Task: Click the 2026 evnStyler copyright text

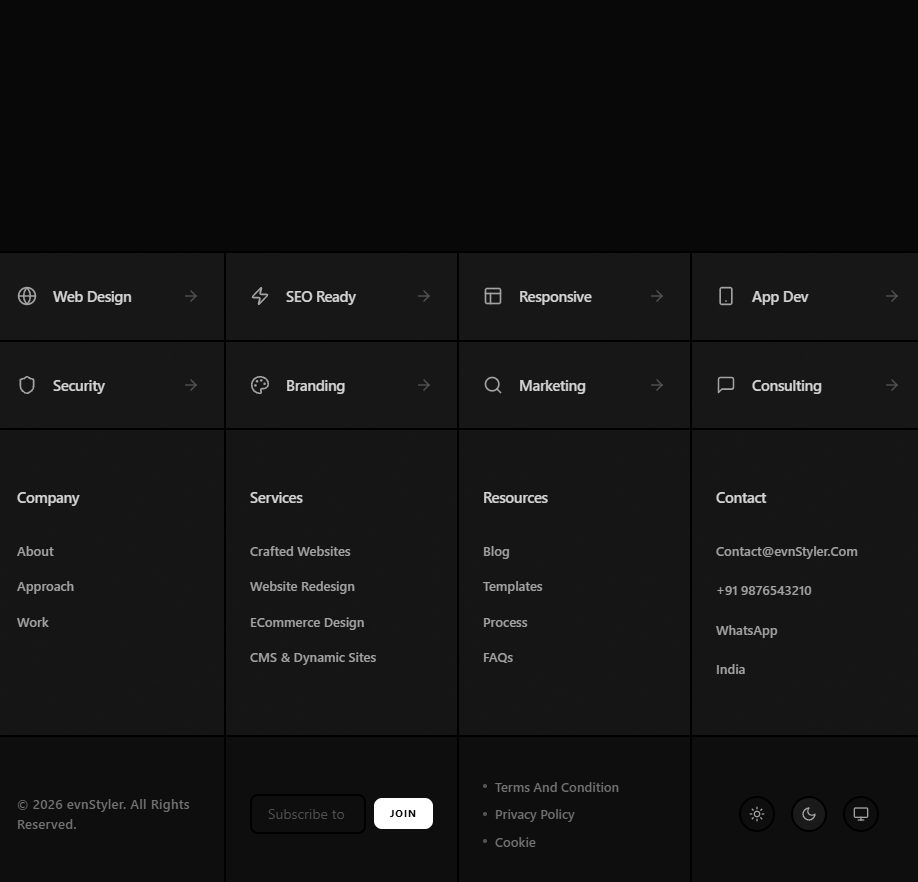Action: pos(103,814)
